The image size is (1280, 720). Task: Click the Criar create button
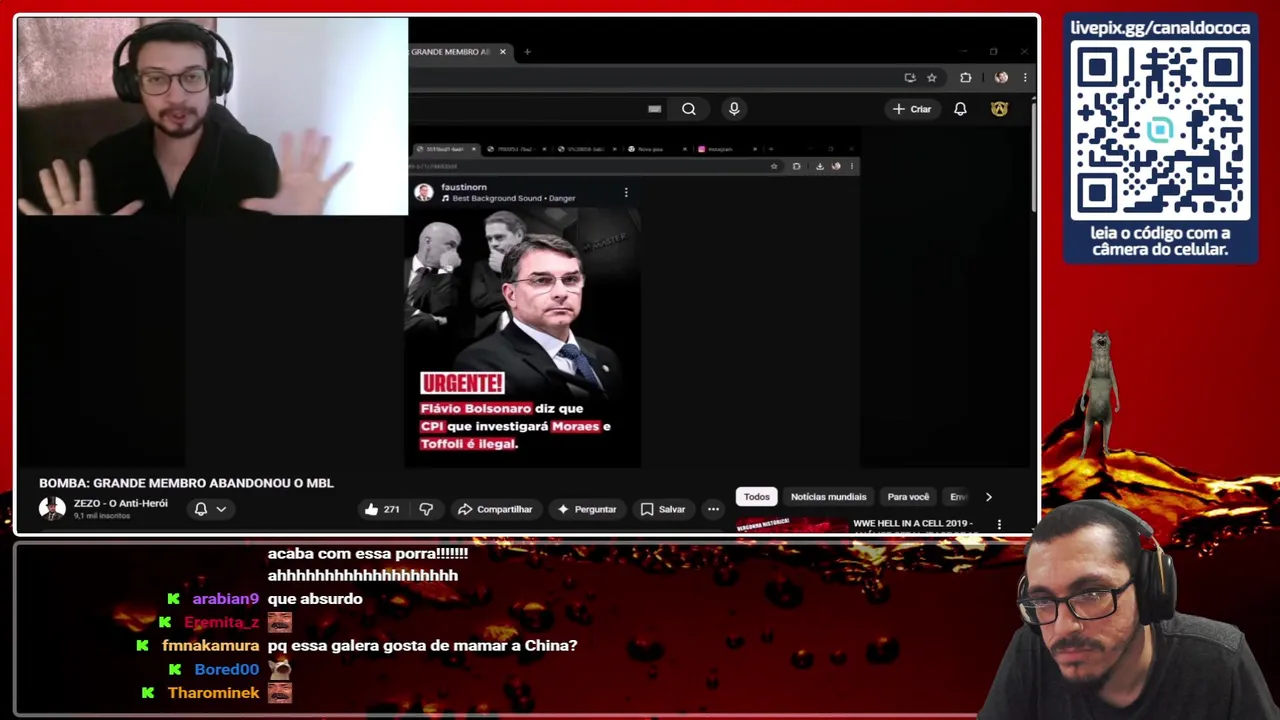tap(912, 109)
